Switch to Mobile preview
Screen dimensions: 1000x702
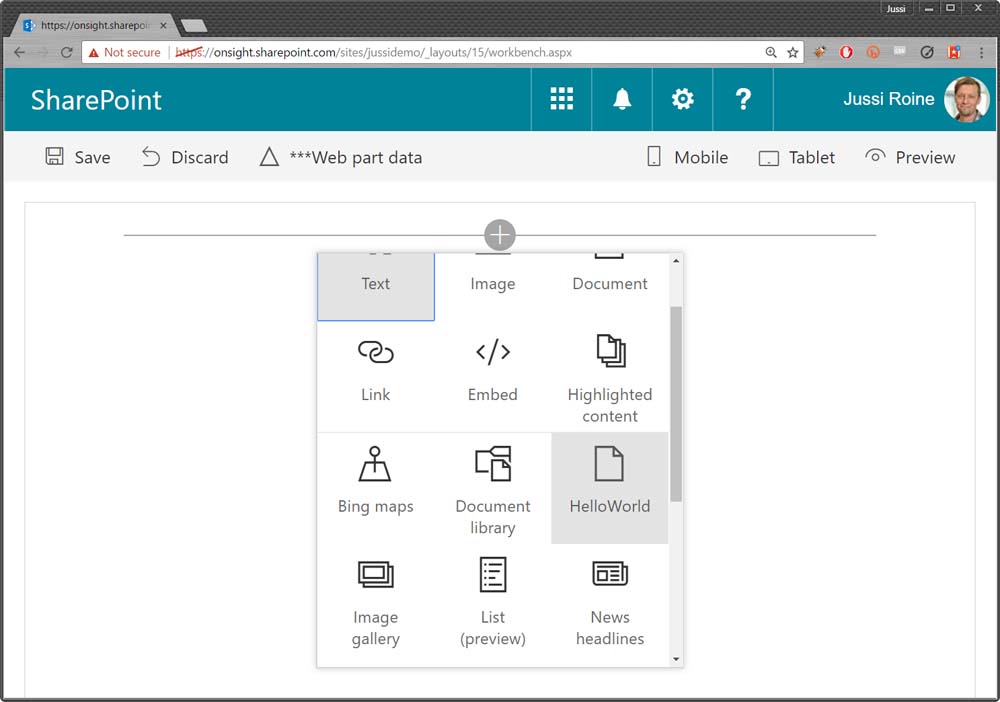(687, 157)
